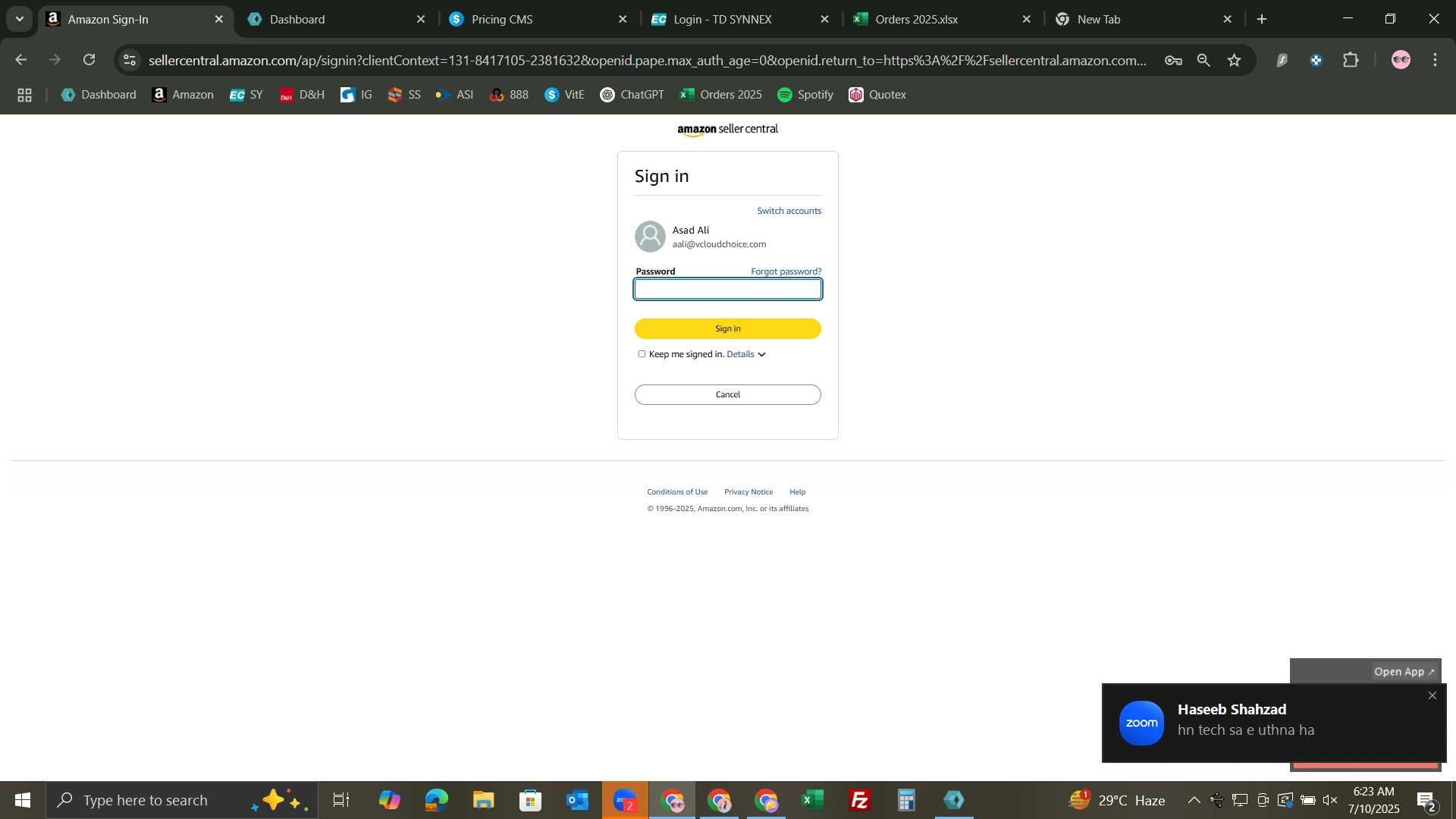Open File Explorer from taskbar
This screenshot has width=1456, height=819.
484,800
